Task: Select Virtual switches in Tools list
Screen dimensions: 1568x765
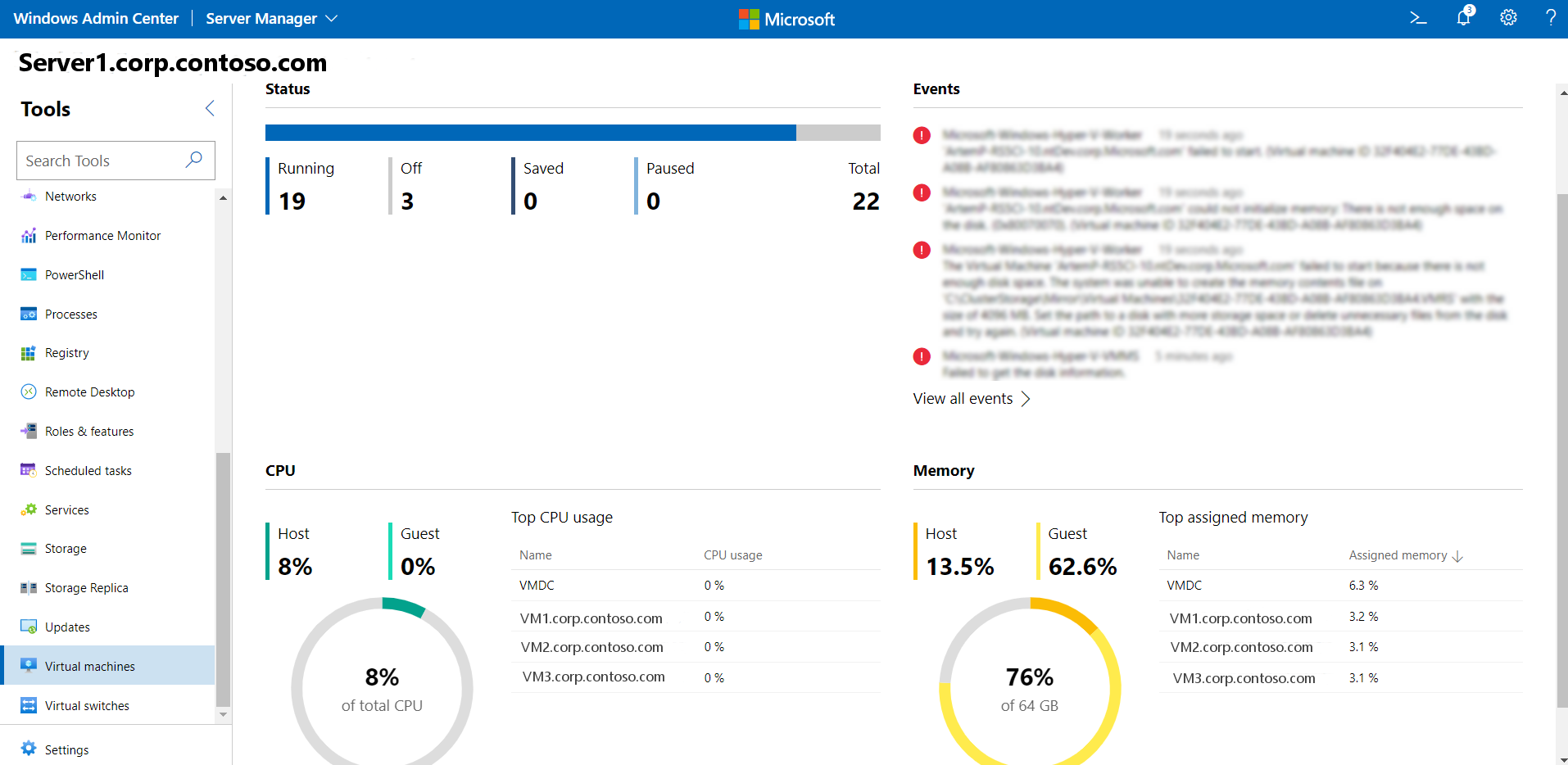Action: point(87,706)
